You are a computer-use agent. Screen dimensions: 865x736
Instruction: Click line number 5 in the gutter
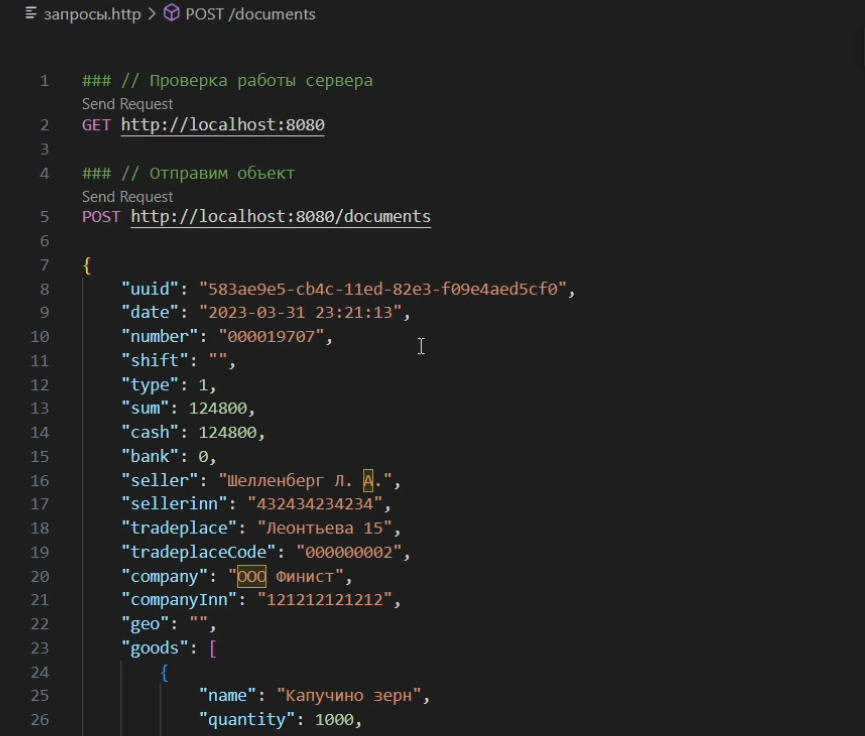point(45,217)
